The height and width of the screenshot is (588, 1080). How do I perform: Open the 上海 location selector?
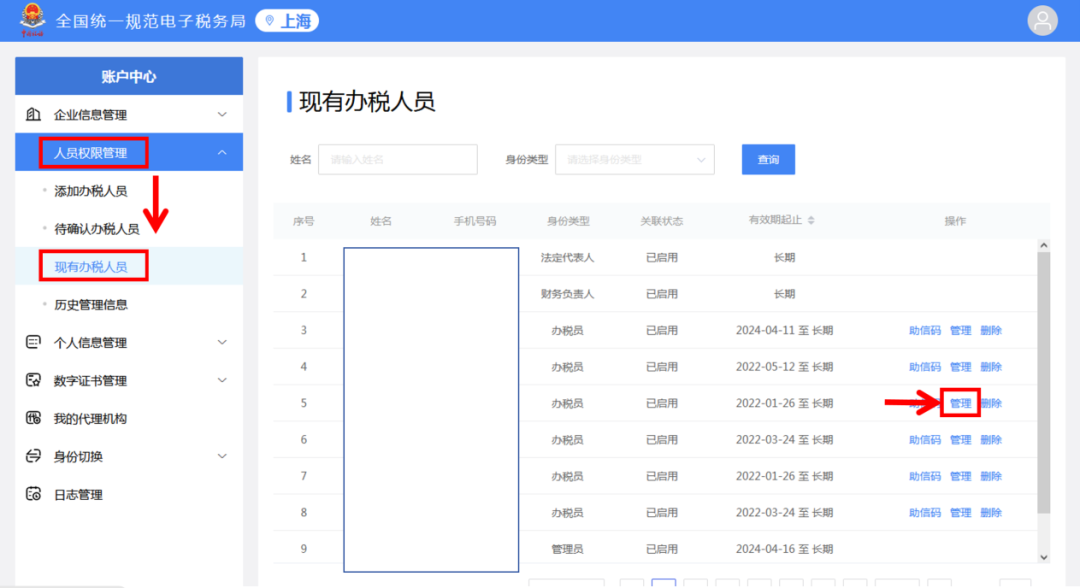click(287, 21)
